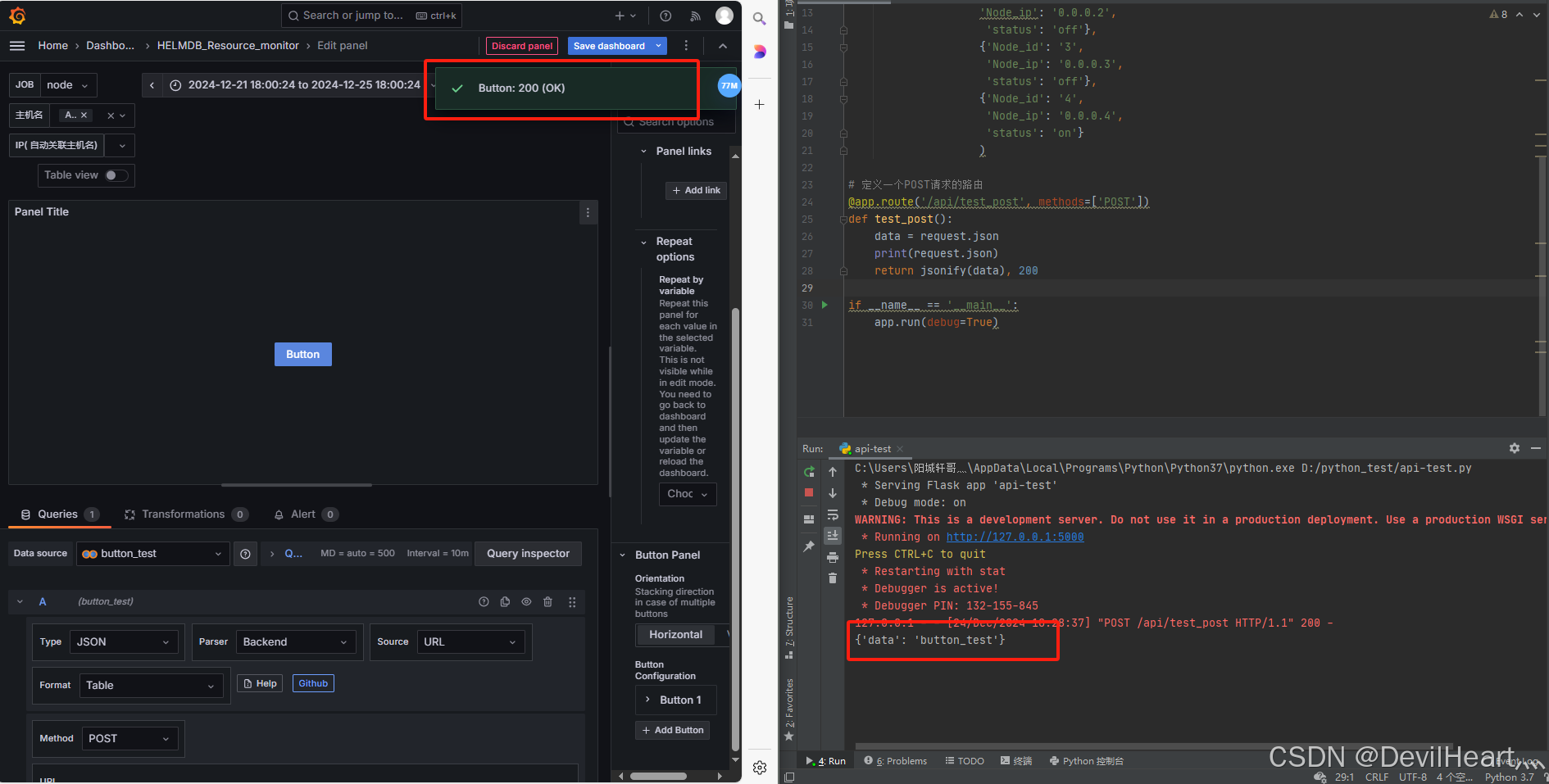
Task: Duplicate query A
Action: (505, 602)
